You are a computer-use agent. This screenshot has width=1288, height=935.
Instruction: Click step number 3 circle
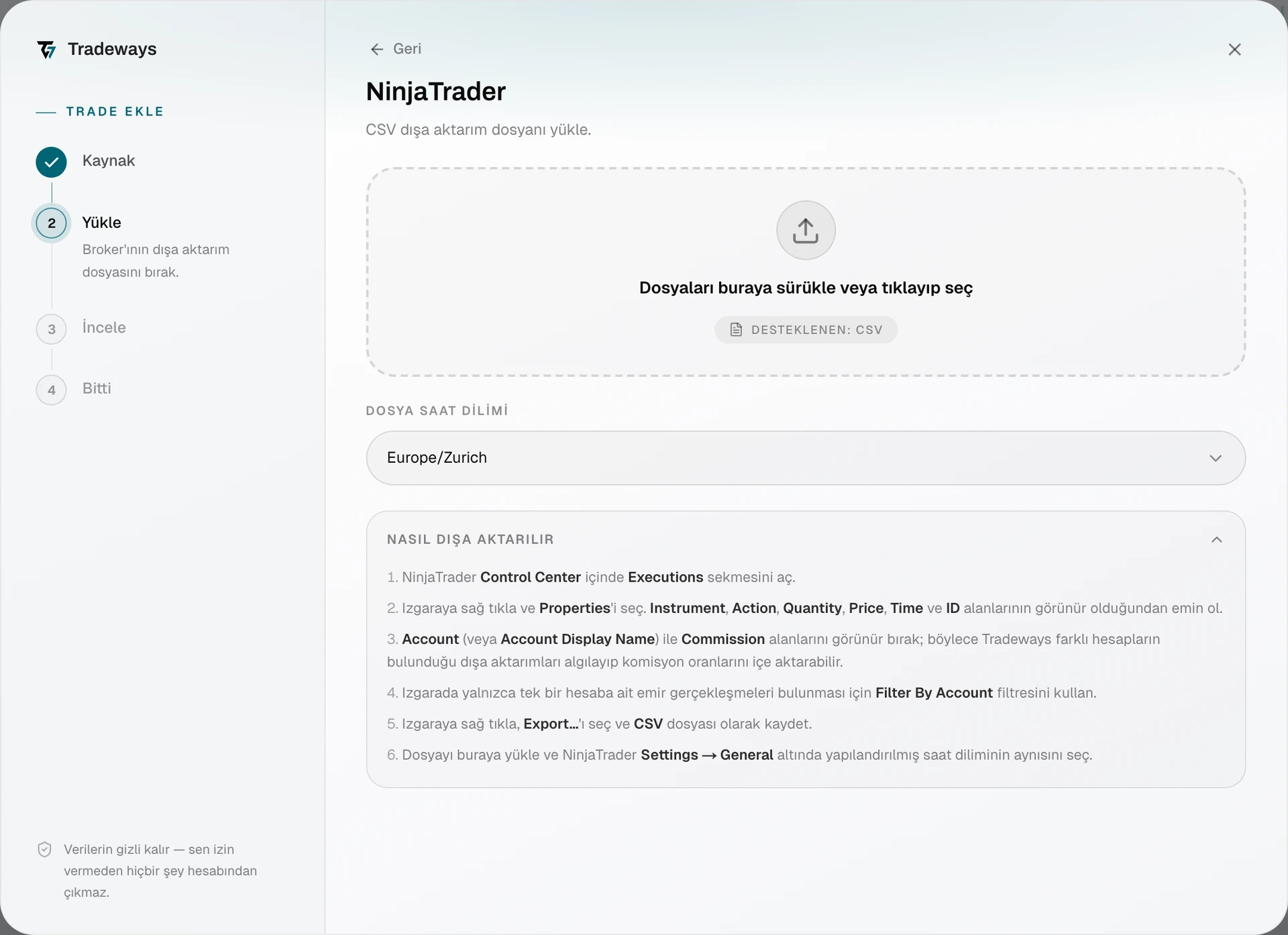[x=52, y=329]
